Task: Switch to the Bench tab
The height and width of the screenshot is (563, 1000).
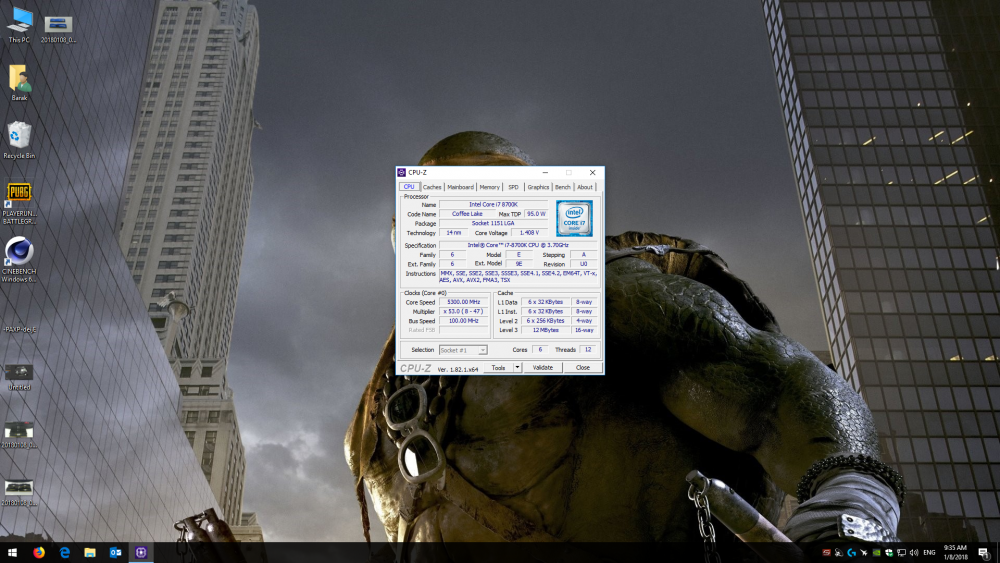Action: (562, 187)
